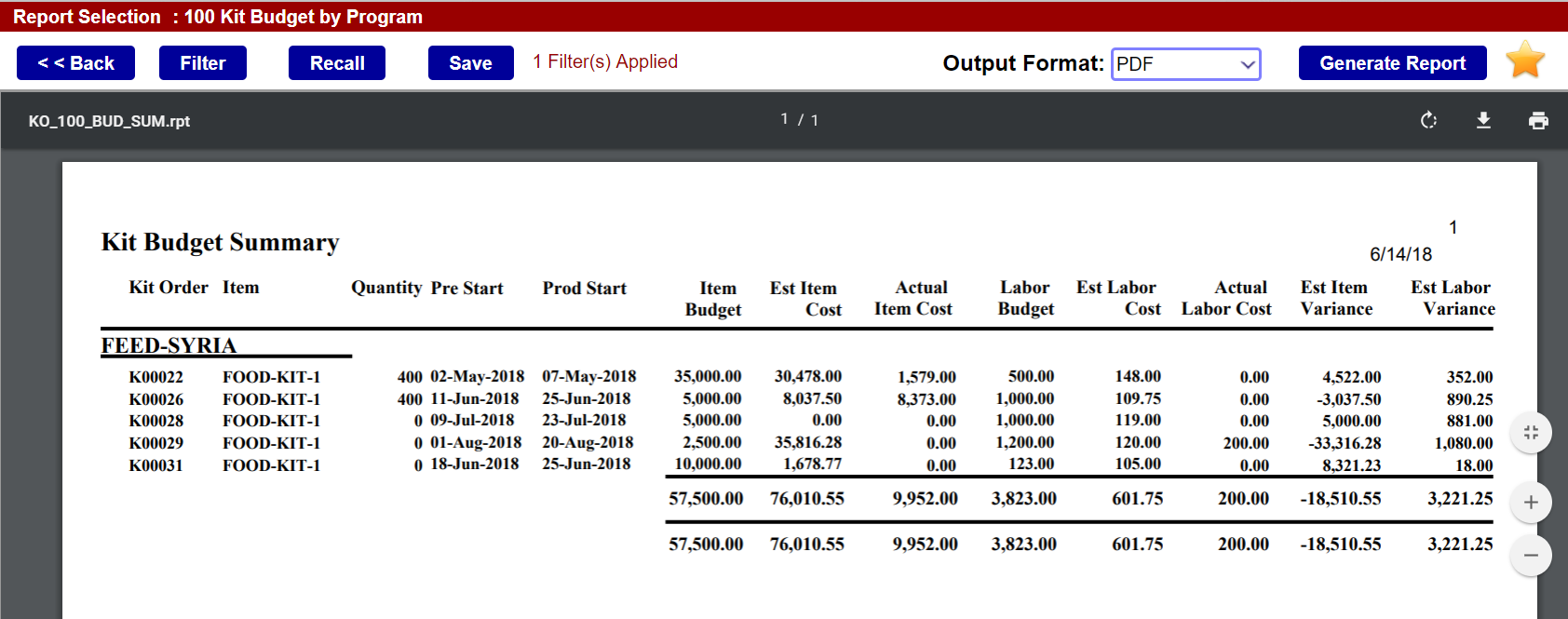Viewport: 1568px width, 619px height.
Task: Click the favorite star icon
Action: [1525, 61]
